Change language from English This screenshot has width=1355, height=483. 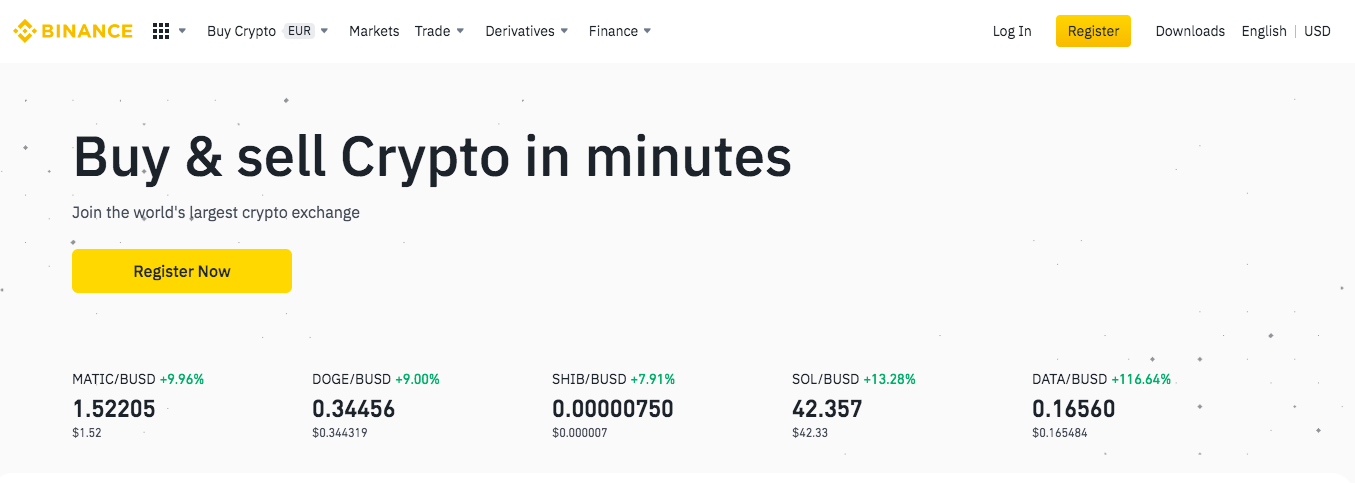1264,31
